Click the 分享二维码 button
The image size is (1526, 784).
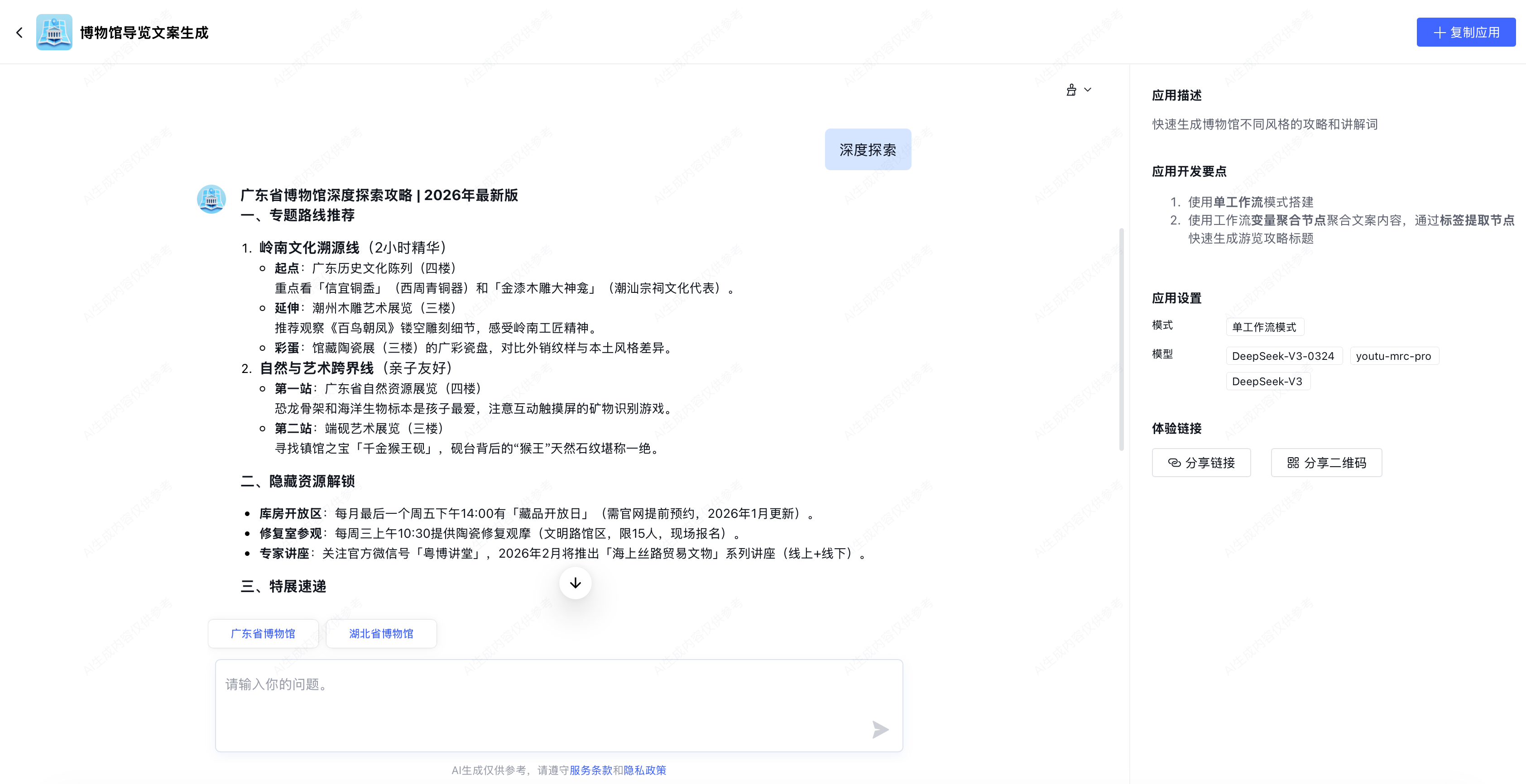[1326, 463]
